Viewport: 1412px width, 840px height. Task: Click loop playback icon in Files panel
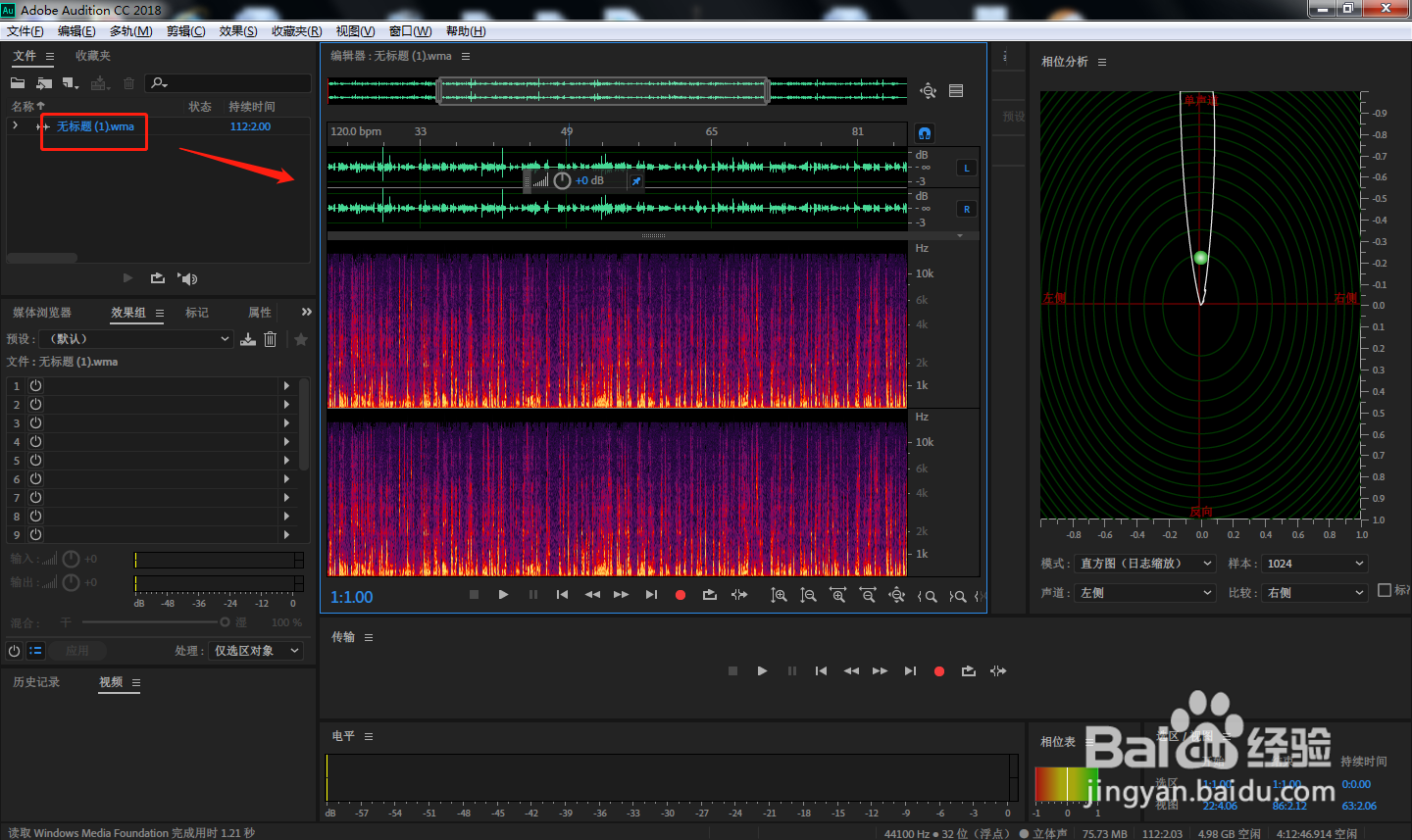(x=158, y=278)
